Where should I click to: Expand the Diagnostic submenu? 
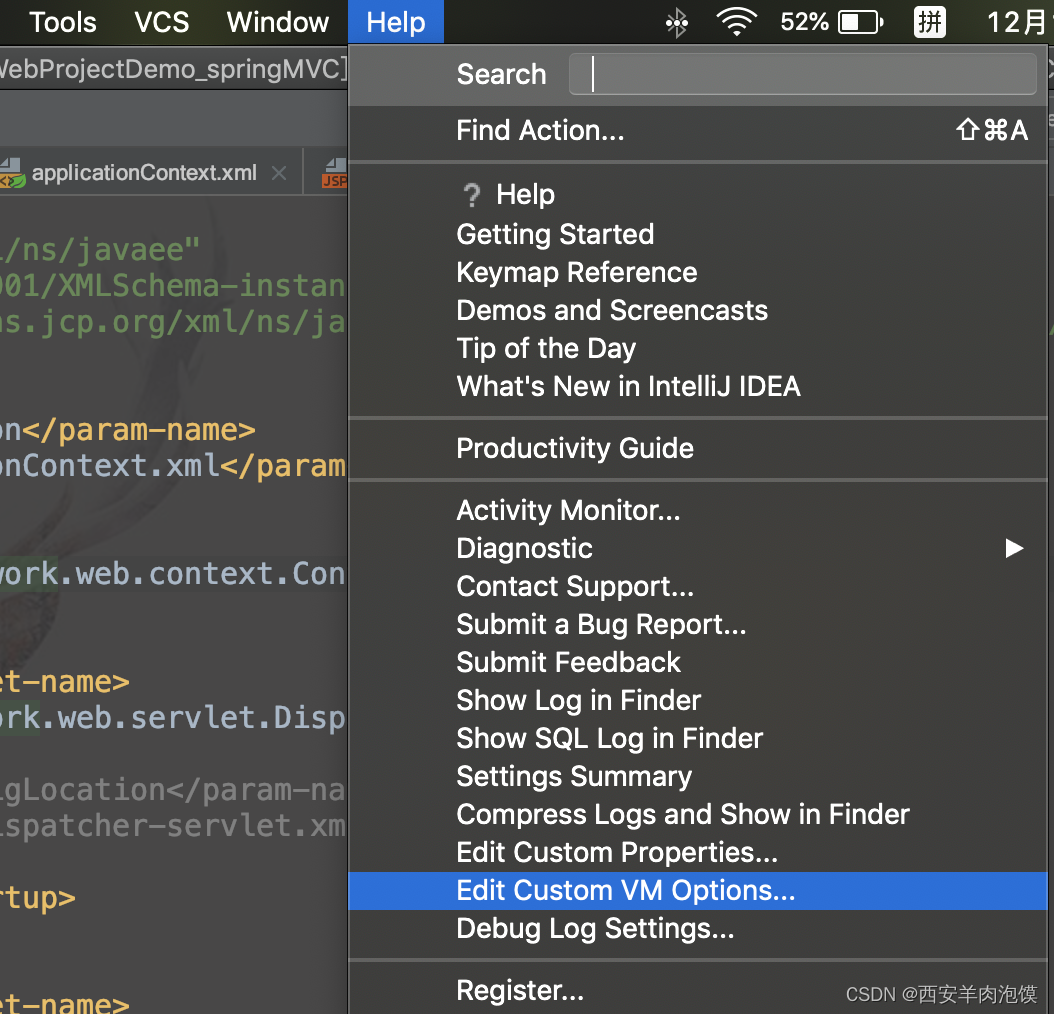(698, 548)
